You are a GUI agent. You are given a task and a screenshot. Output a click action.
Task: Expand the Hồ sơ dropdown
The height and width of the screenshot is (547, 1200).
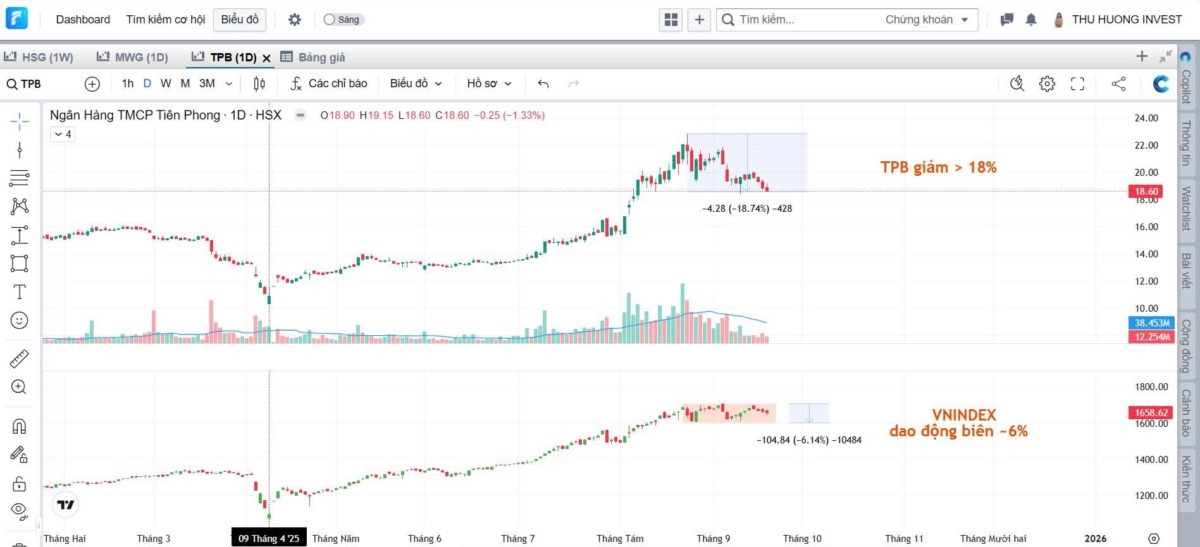(x=490, y=84)
